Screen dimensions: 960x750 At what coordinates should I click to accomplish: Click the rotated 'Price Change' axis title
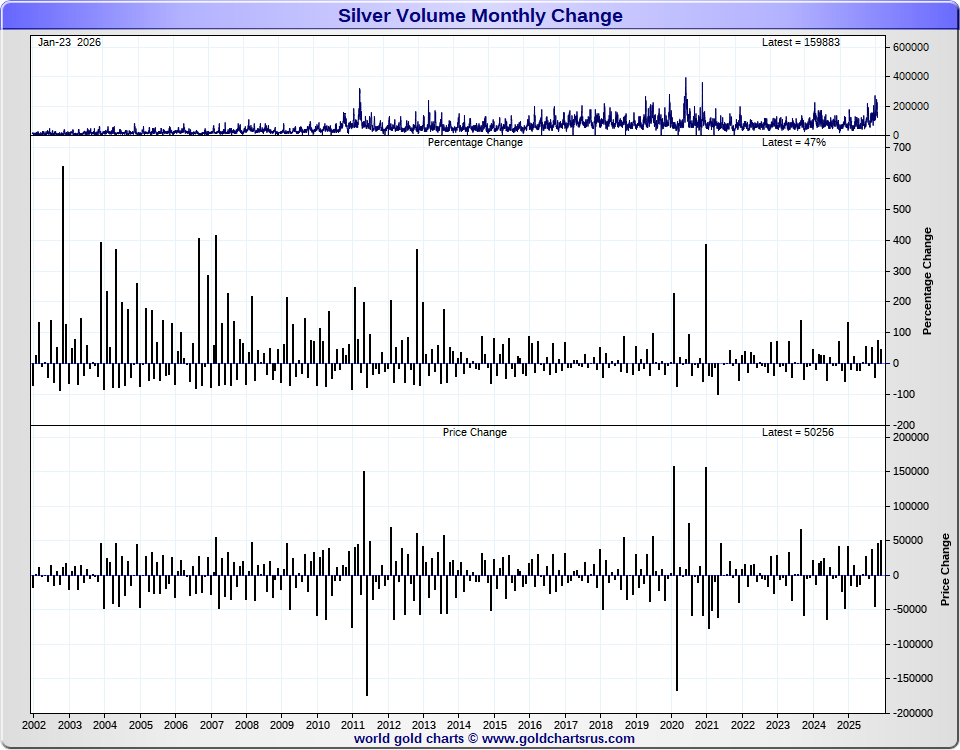[x=946, y=569]
